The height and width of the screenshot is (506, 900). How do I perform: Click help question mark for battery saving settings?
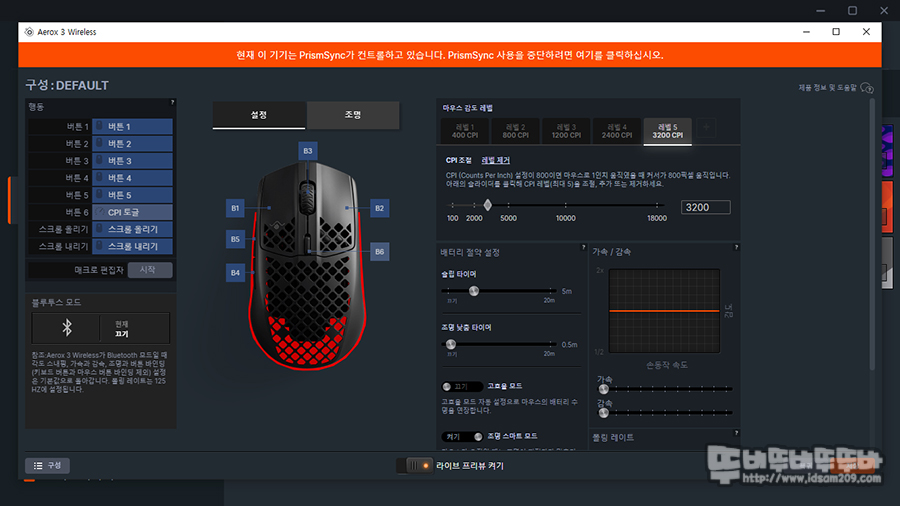583,247
